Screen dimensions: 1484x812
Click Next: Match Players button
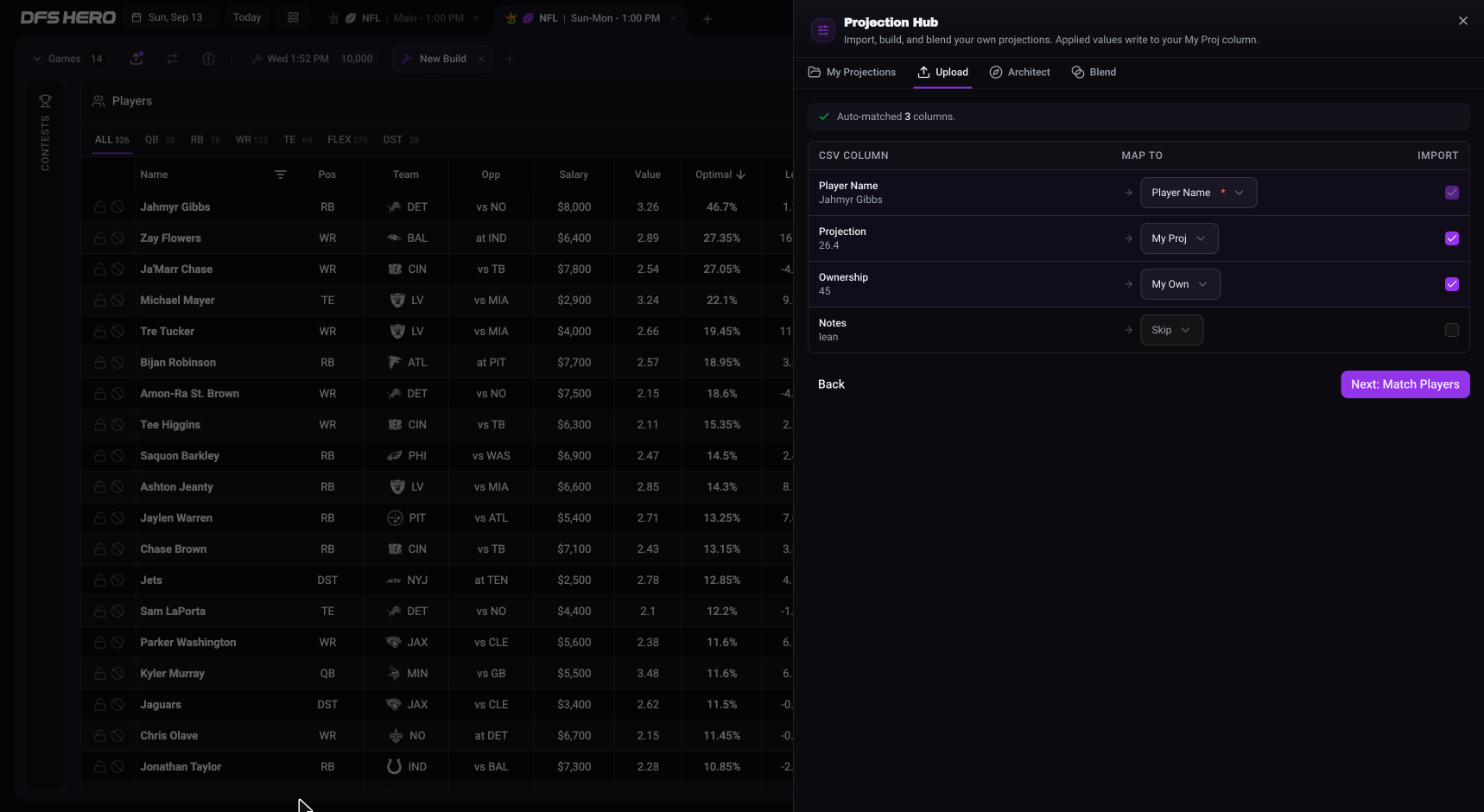(1405, 384)
